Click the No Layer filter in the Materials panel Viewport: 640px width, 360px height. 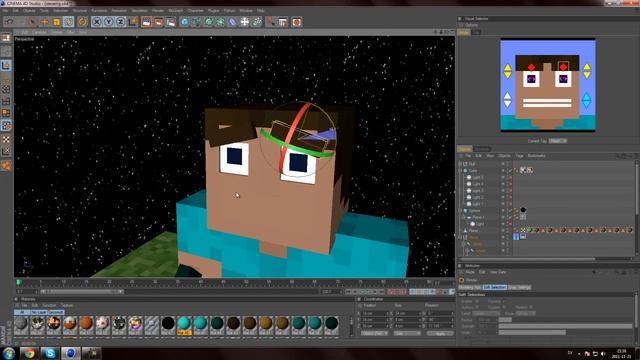point(39,312)
